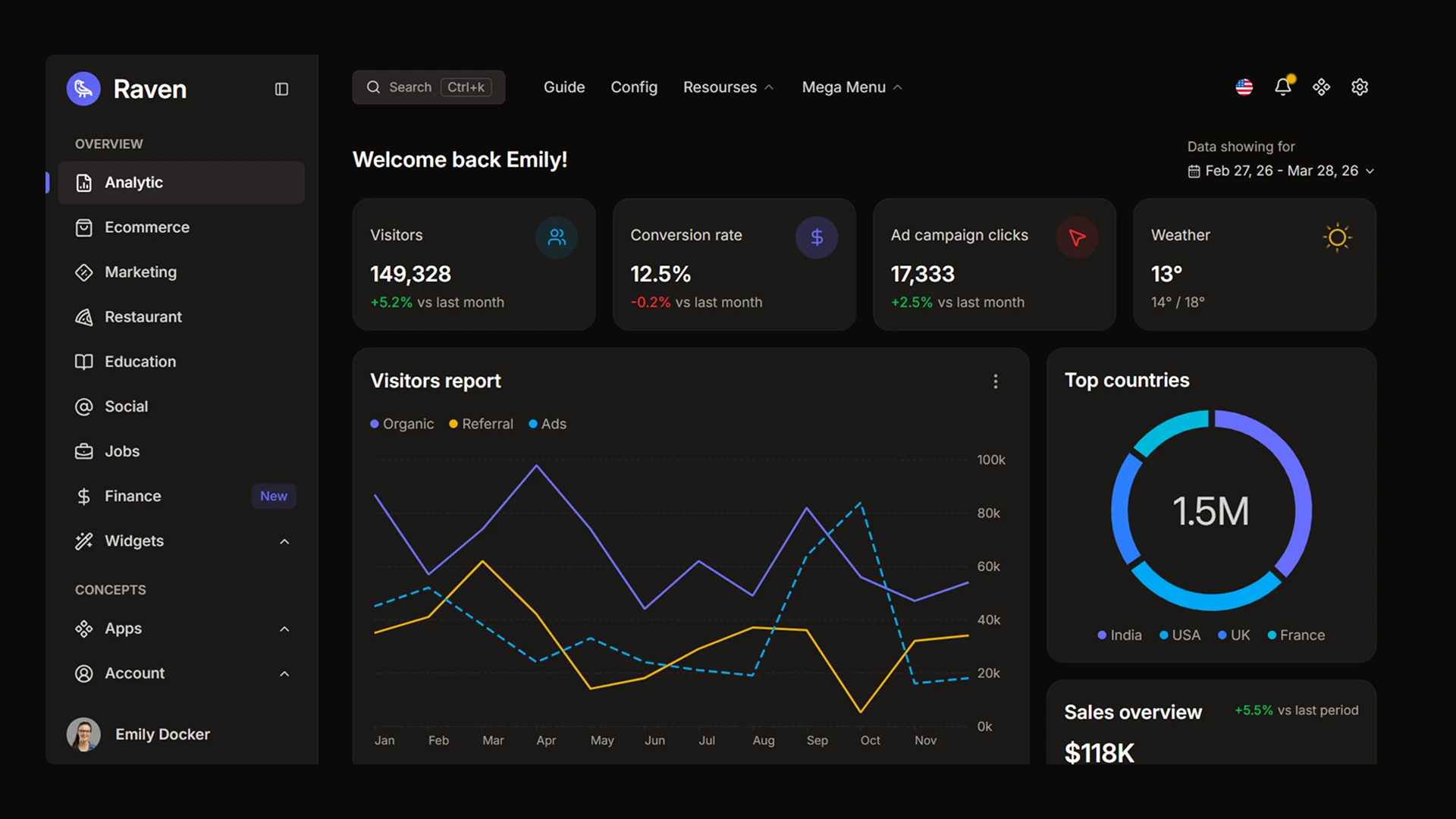Viewport: 1456px width, 819px height.
Task: Click the Sales overview $118K value
Action: click(x=1099, y=753)
